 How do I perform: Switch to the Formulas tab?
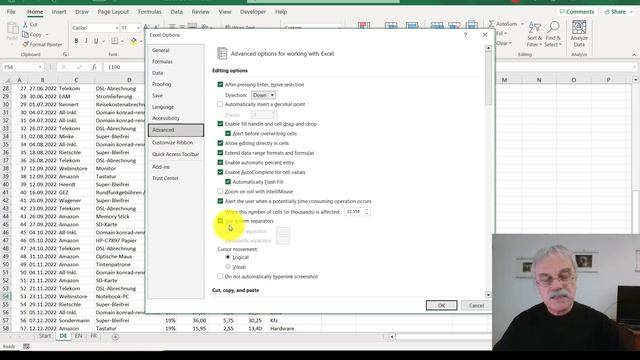pos(149,12)
